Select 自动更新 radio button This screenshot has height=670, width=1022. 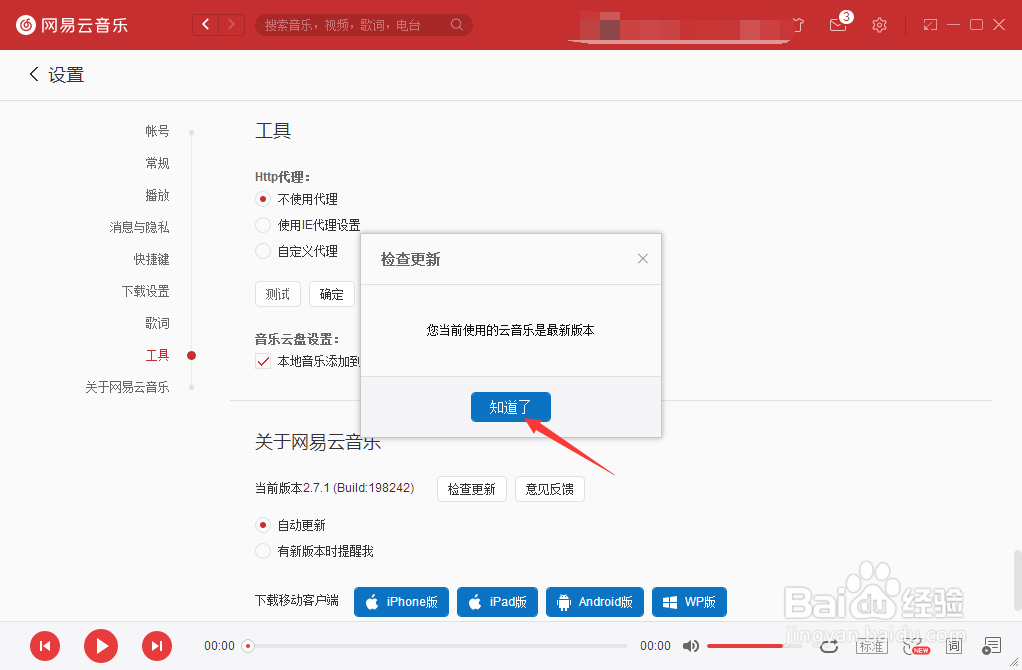[x=263, y=525]
